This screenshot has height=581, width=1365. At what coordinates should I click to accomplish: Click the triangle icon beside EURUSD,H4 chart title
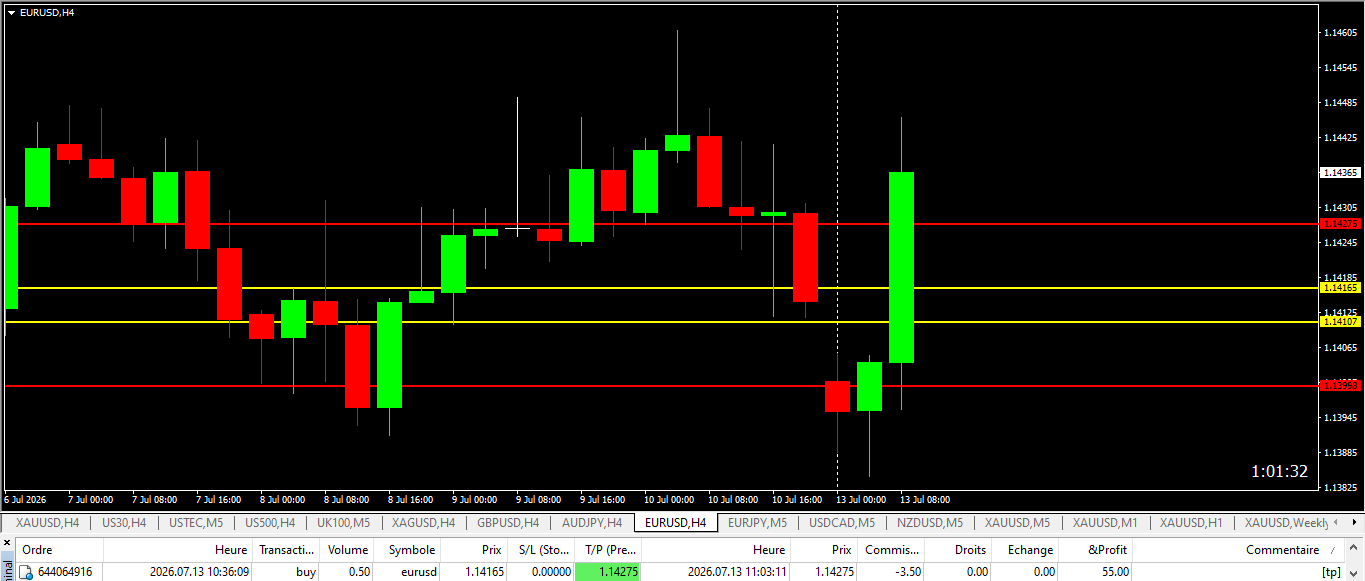pyautogui.click(x=11, y=13)
